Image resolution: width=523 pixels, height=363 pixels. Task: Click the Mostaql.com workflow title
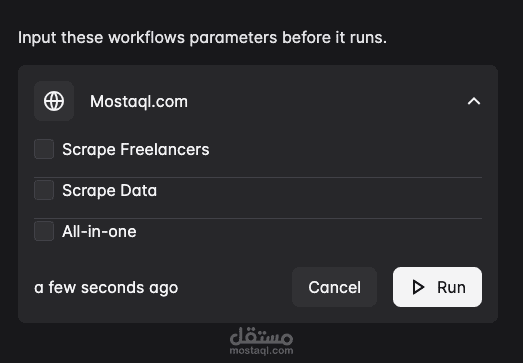139,101
